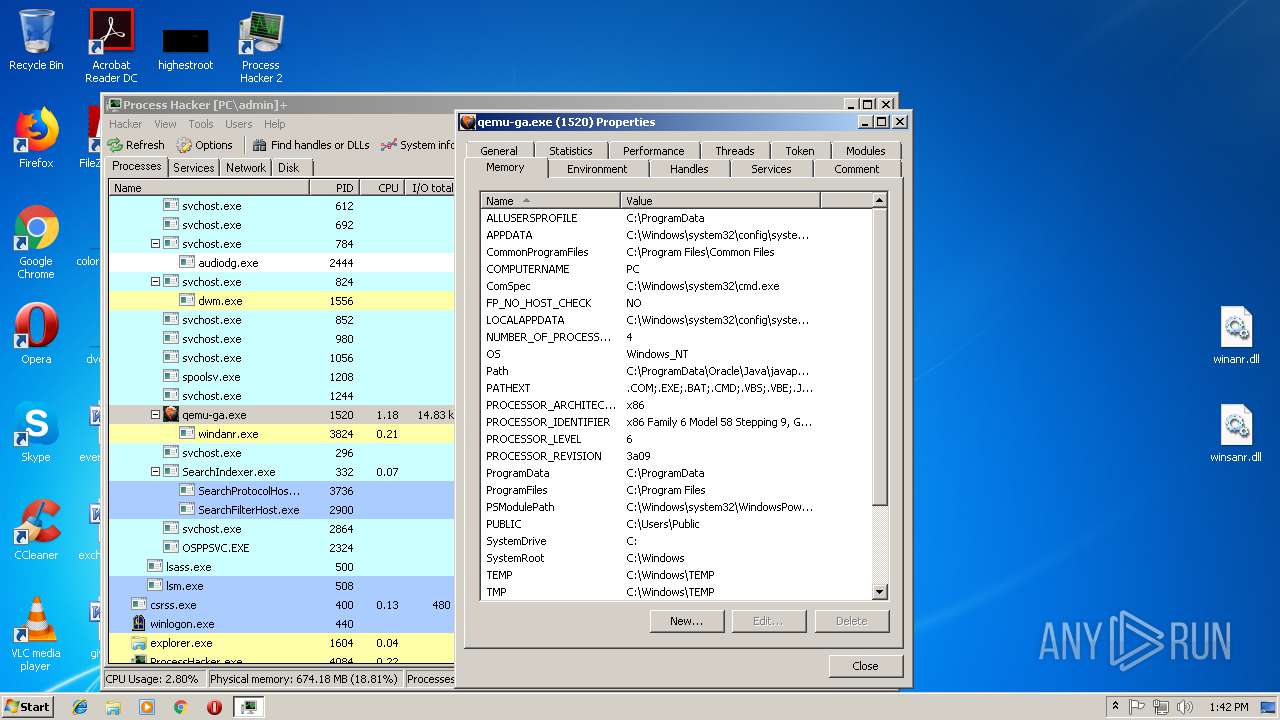Collapse SearchIndexer.exe tree node
1280x720 pixels.
coord(155,472)
